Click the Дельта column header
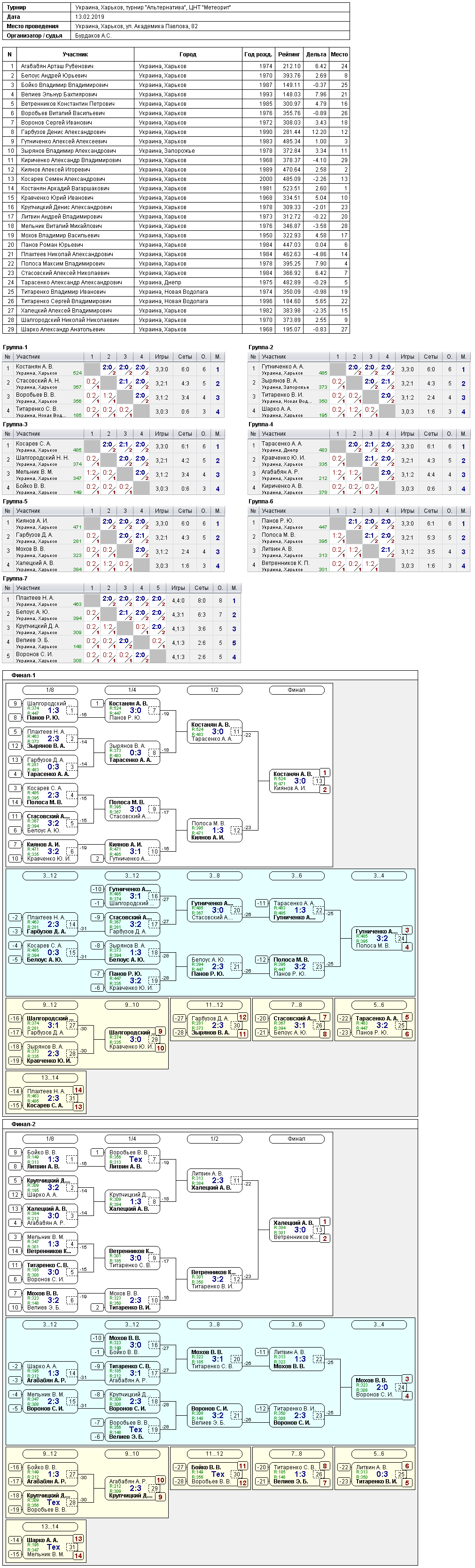 click(316, 54)
